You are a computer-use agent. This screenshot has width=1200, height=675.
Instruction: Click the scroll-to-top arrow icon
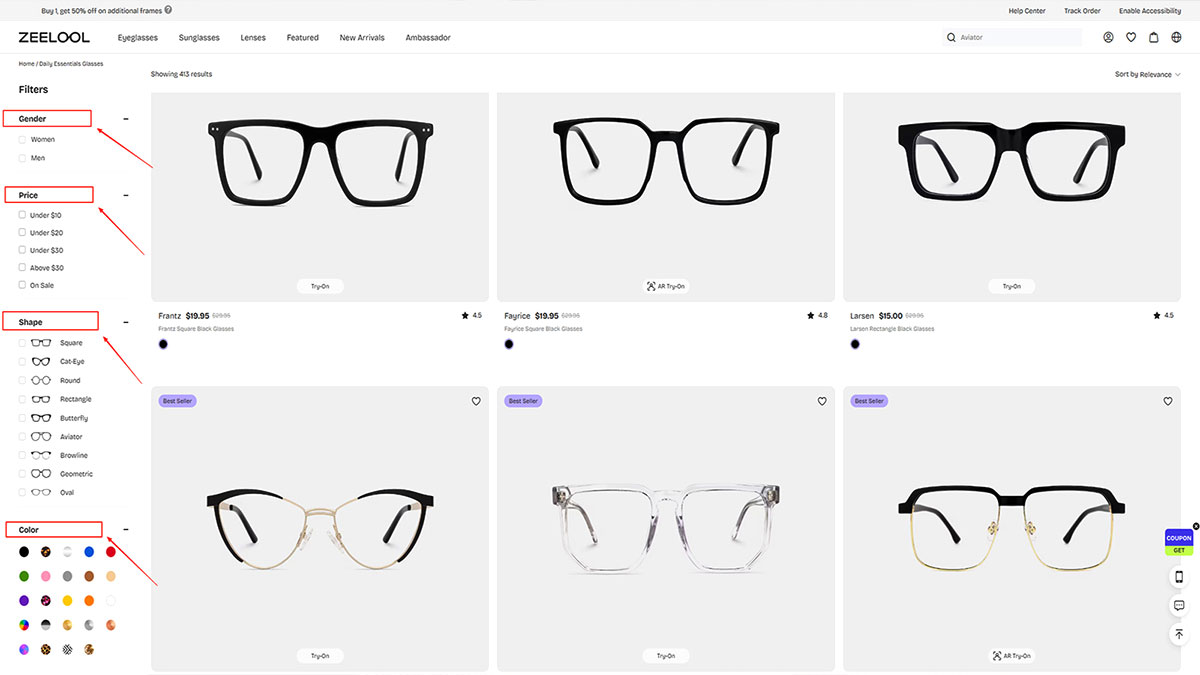click(x=1179, y=634)
